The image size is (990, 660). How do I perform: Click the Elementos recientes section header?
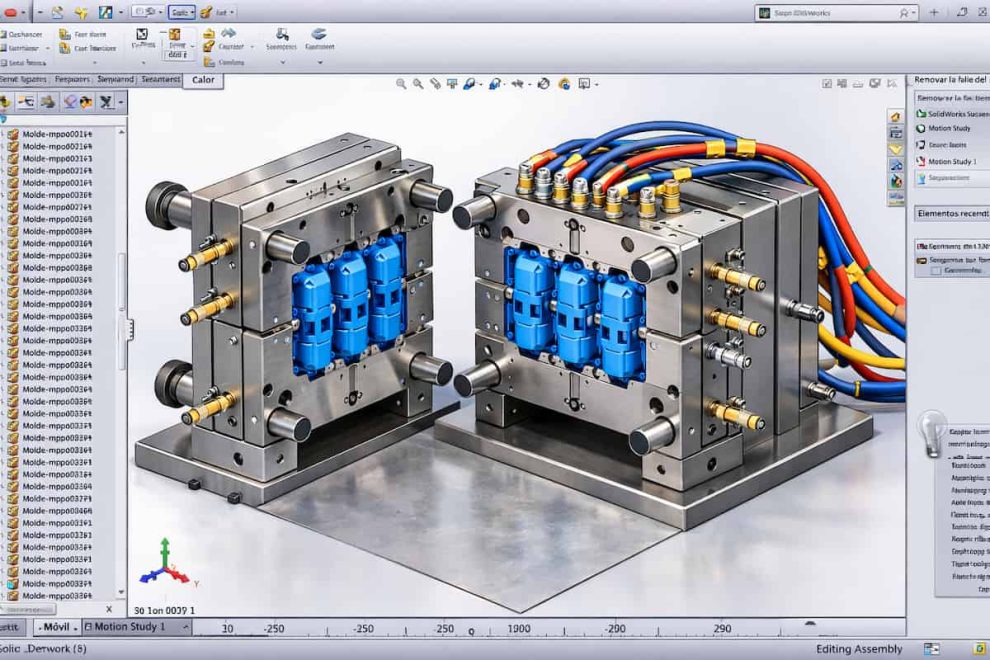(x=952, y=213)
